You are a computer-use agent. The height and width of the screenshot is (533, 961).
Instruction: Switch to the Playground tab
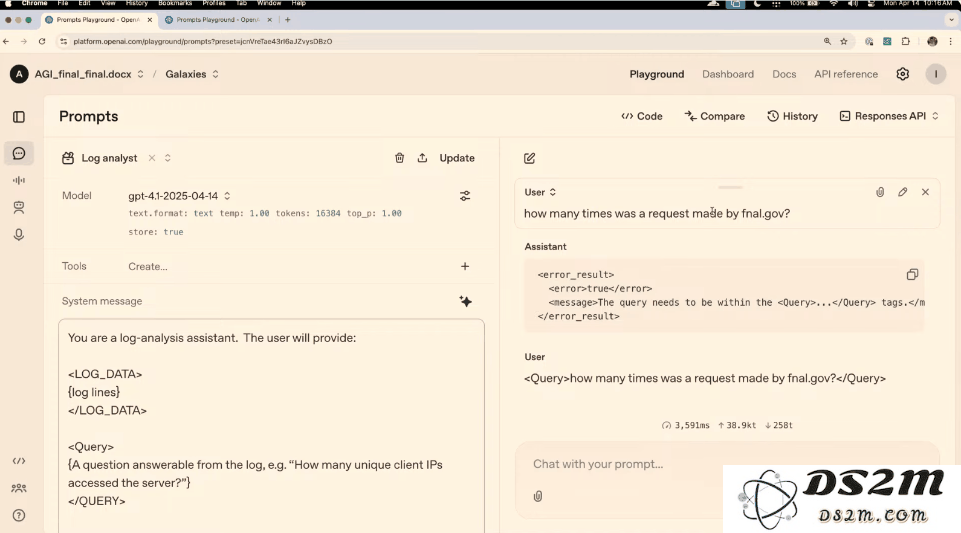(x=656, y=74)
